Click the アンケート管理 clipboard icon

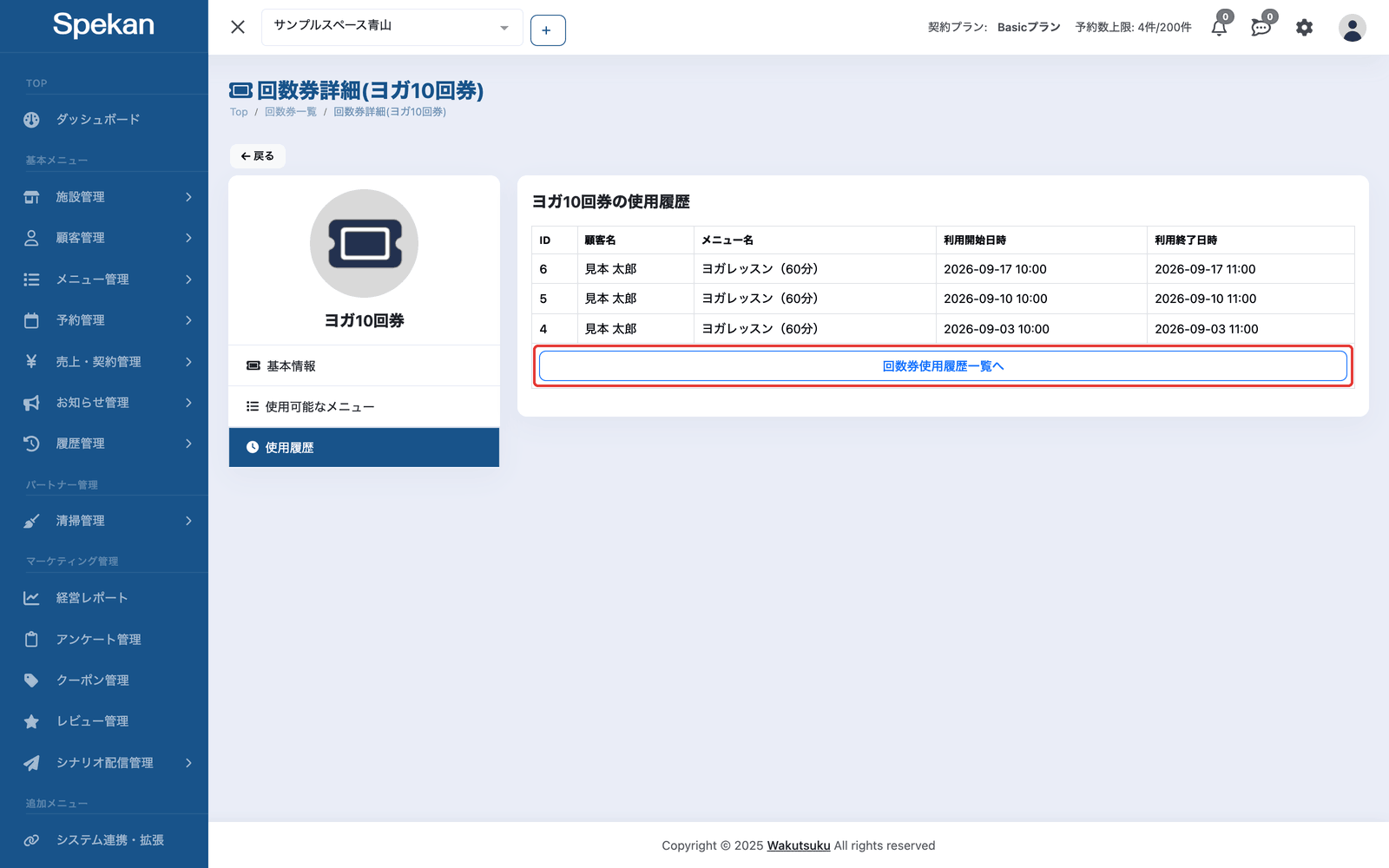coord(31,640)
